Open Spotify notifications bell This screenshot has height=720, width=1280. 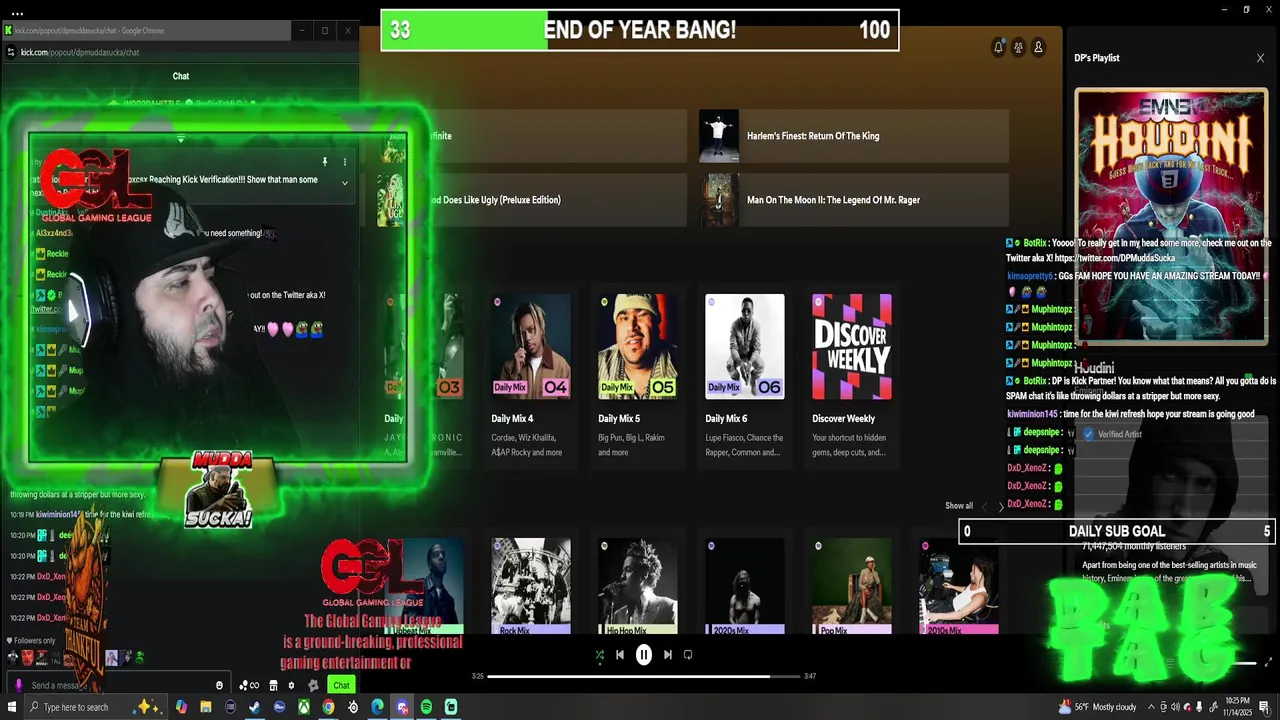pos(998,47)
